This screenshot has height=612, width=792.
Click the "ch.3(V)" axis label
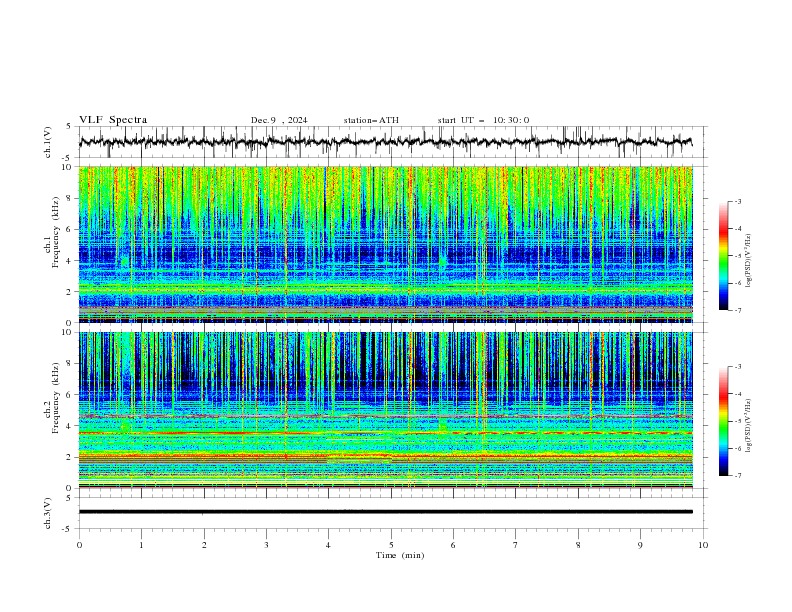pos(48,513)
